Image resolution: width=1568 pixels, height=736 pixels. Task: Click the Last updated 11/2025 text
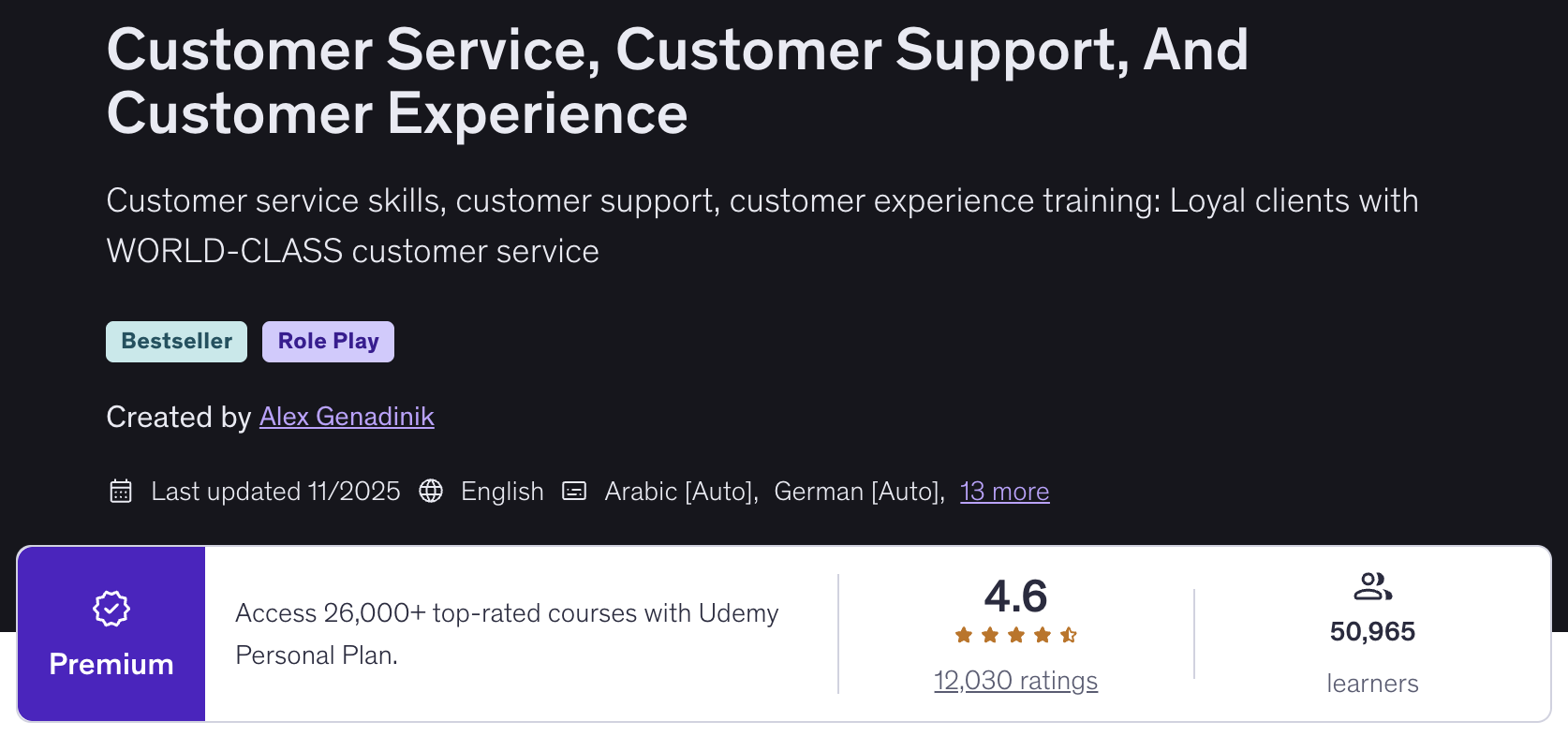(275, 491)
